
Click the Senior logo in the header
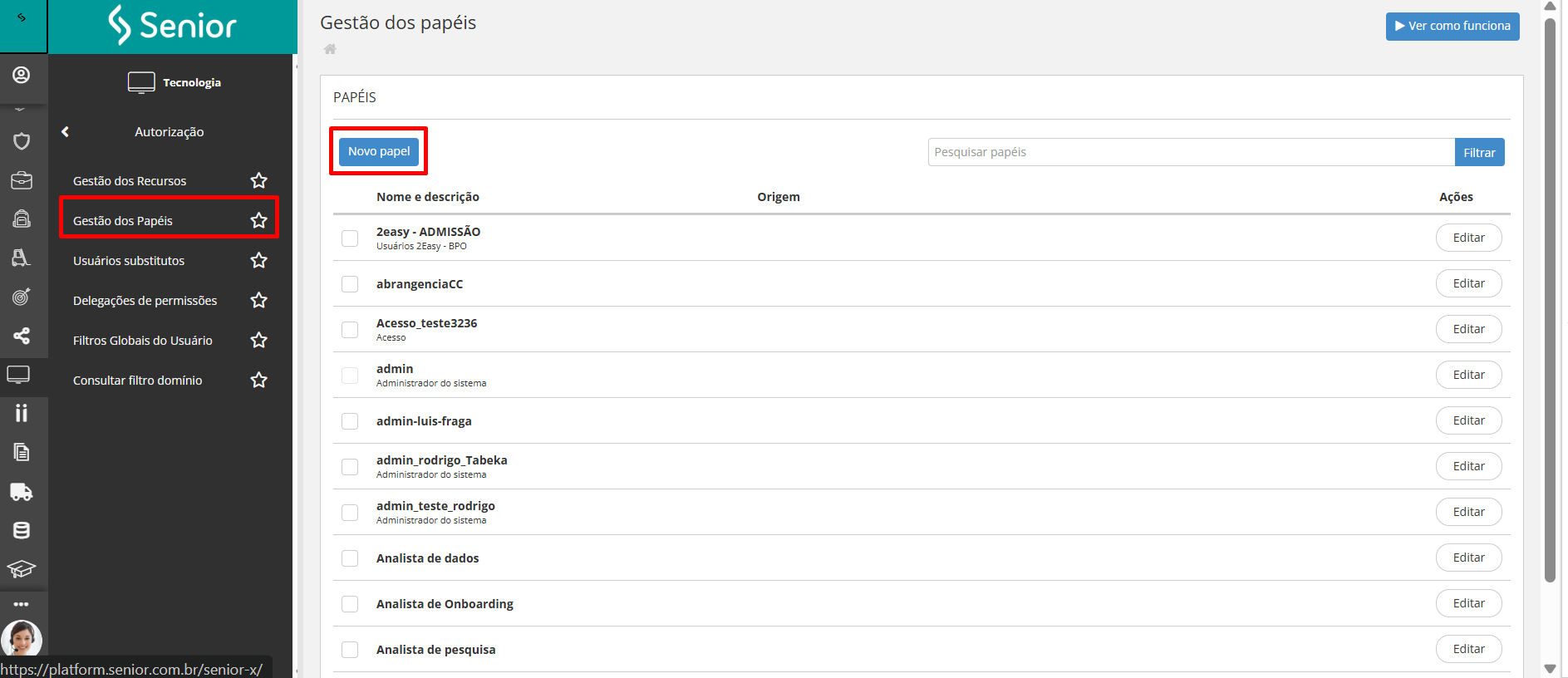click(x=173, y=25)
